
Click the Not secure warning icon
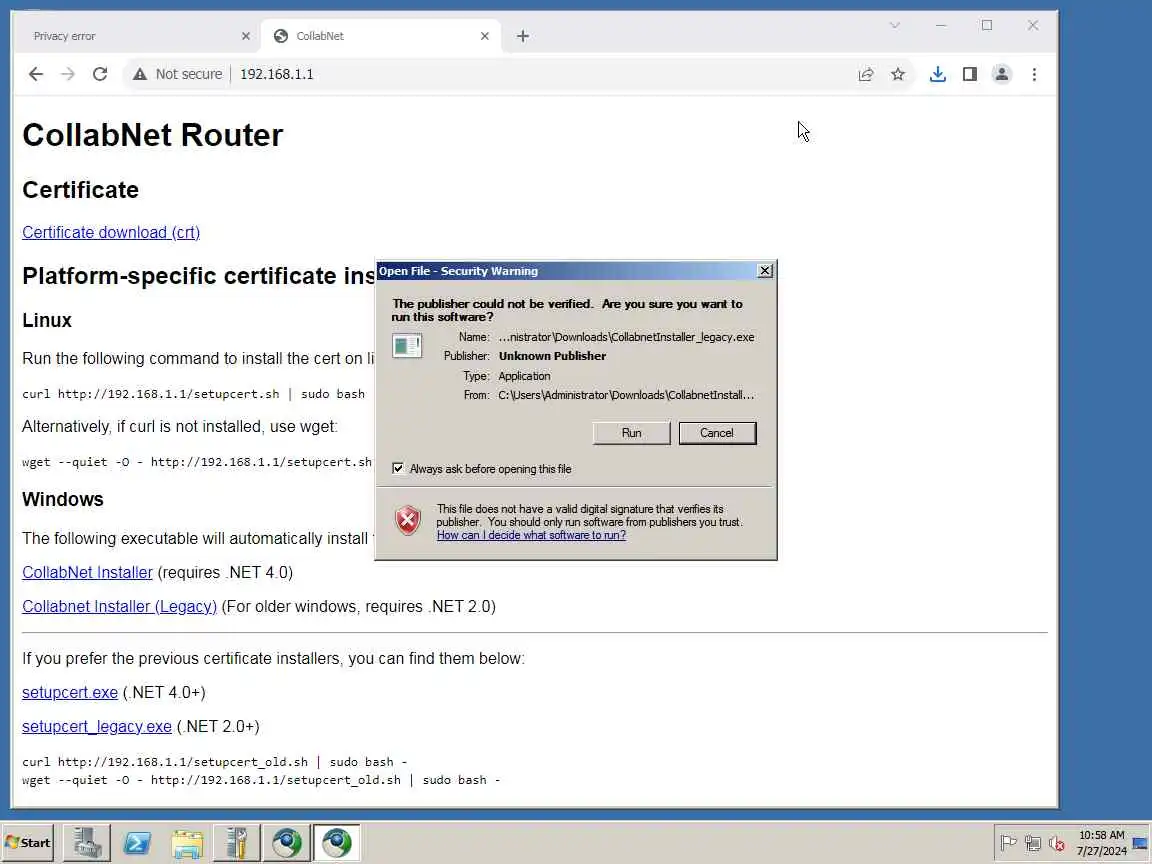140,74
